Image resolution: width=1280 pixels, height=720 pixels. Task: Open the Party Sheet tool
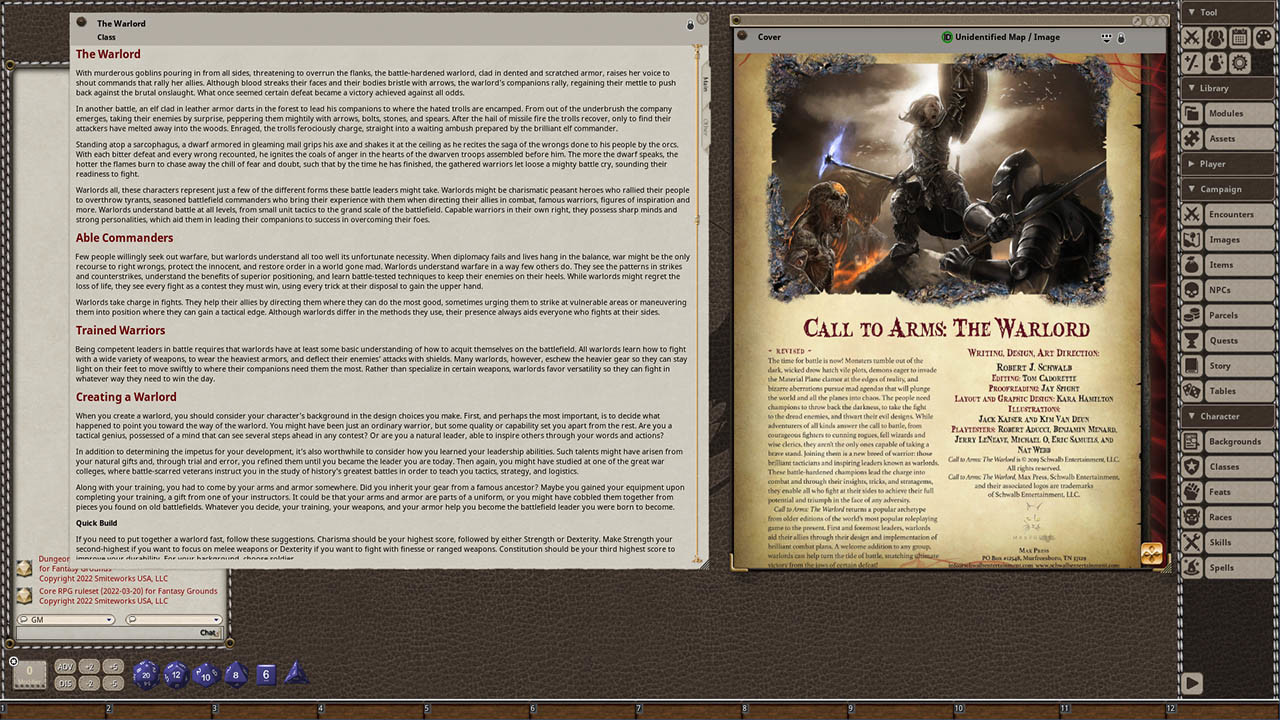(1216, 37)
